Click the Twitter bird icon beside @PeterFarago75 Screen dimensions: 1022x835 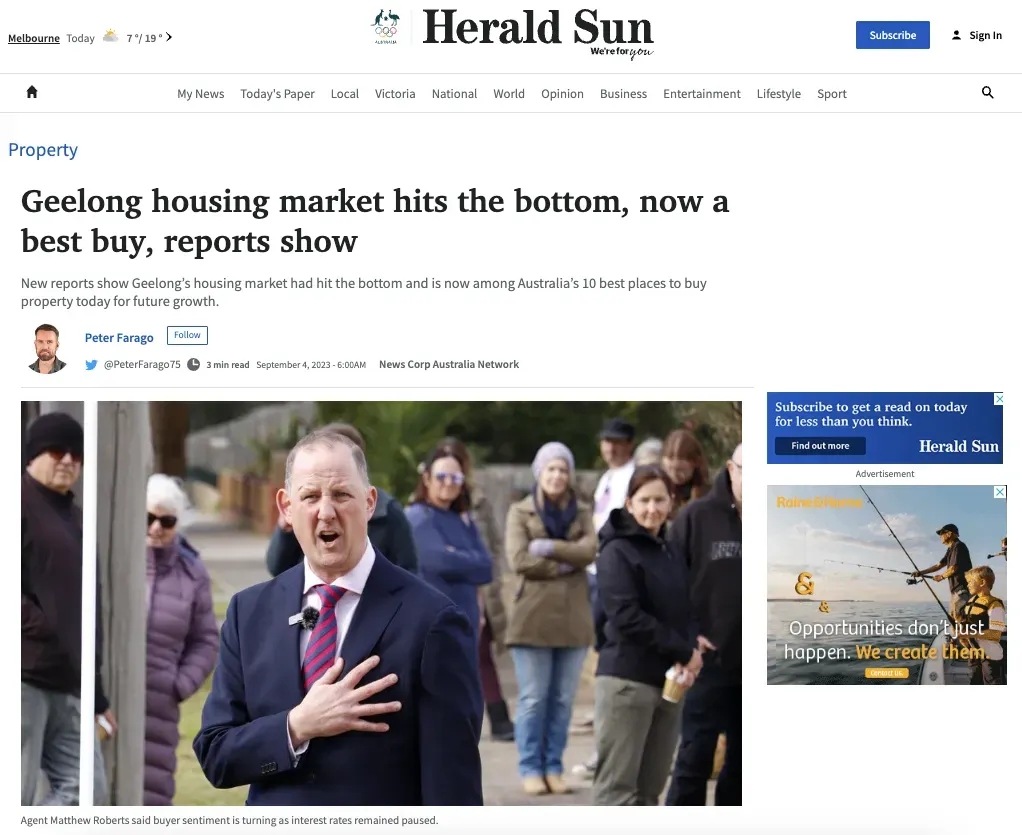click(91, 364)
